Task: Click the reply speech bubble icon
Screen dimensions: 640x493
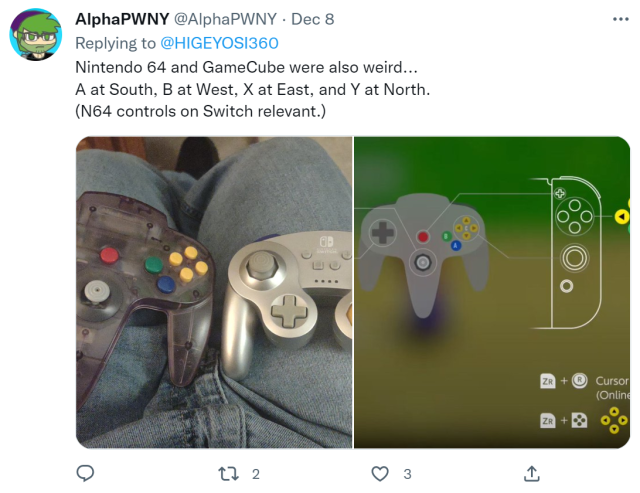Action: pyautogui.click(x=85, y=473)
